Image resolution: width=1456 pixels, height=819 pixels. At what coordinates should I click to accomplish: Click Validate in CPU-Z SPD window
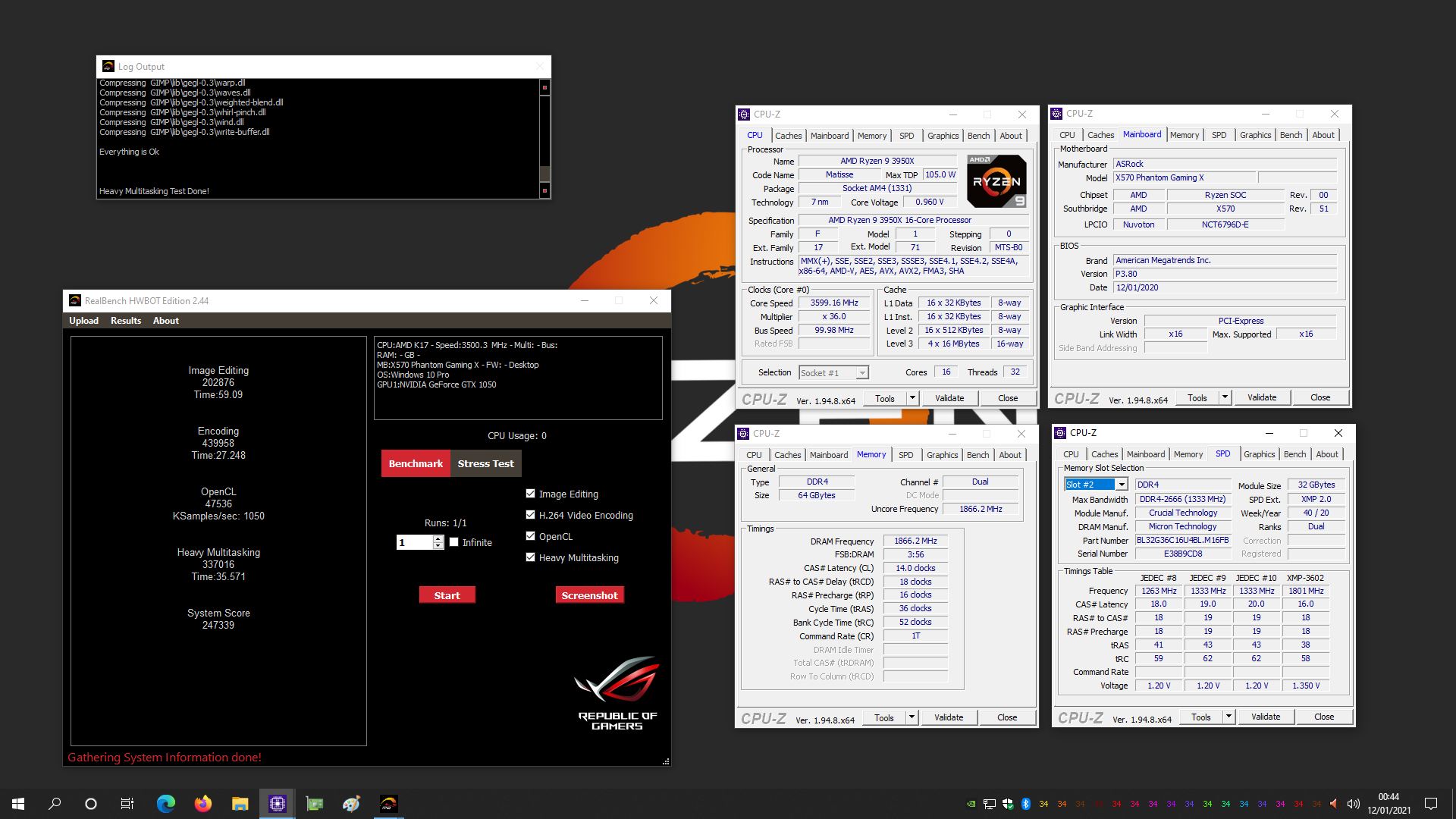point(1266,717)
